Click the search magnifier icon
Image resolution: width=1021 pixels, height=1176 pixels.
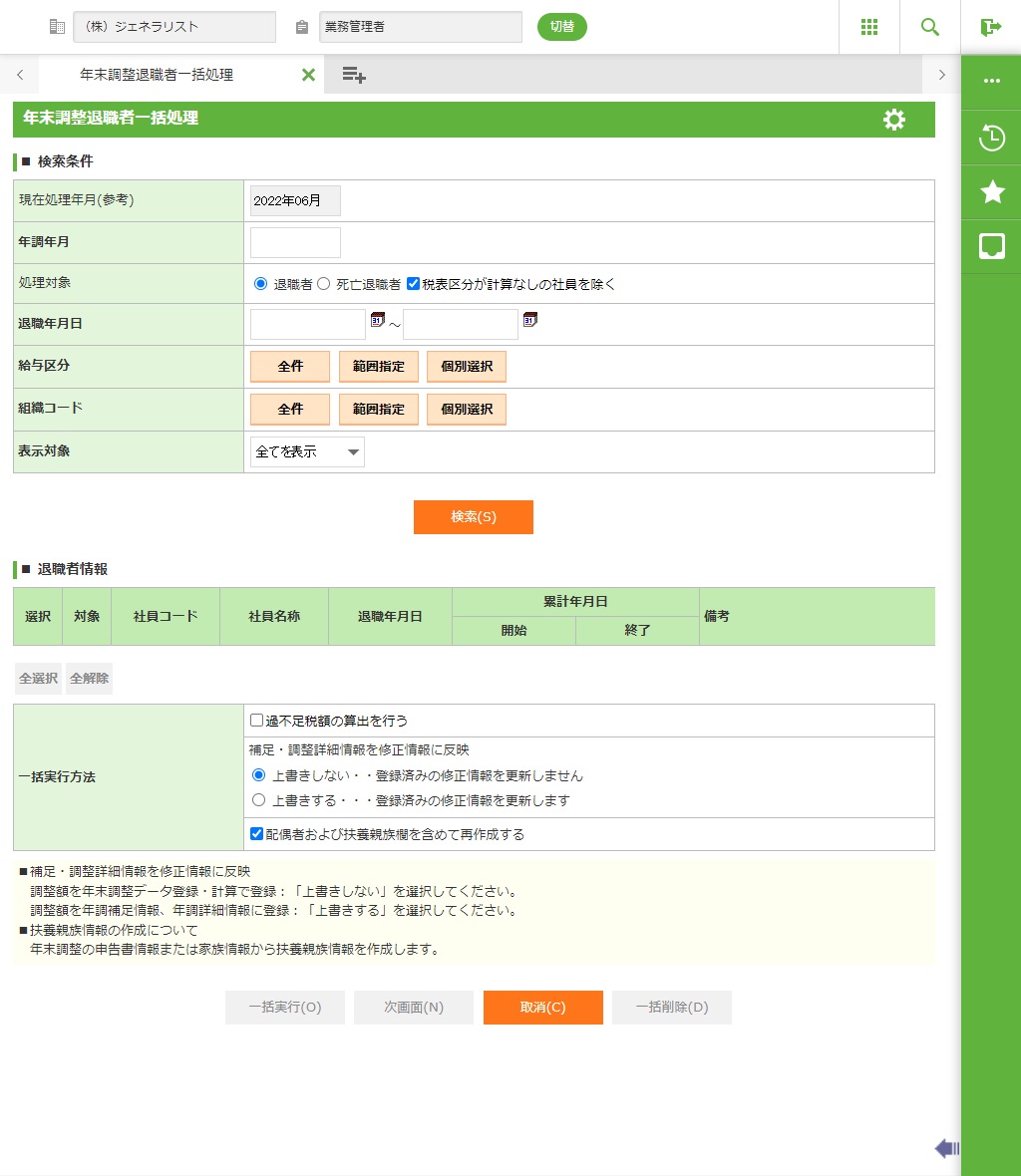click(x=929, y=27)
